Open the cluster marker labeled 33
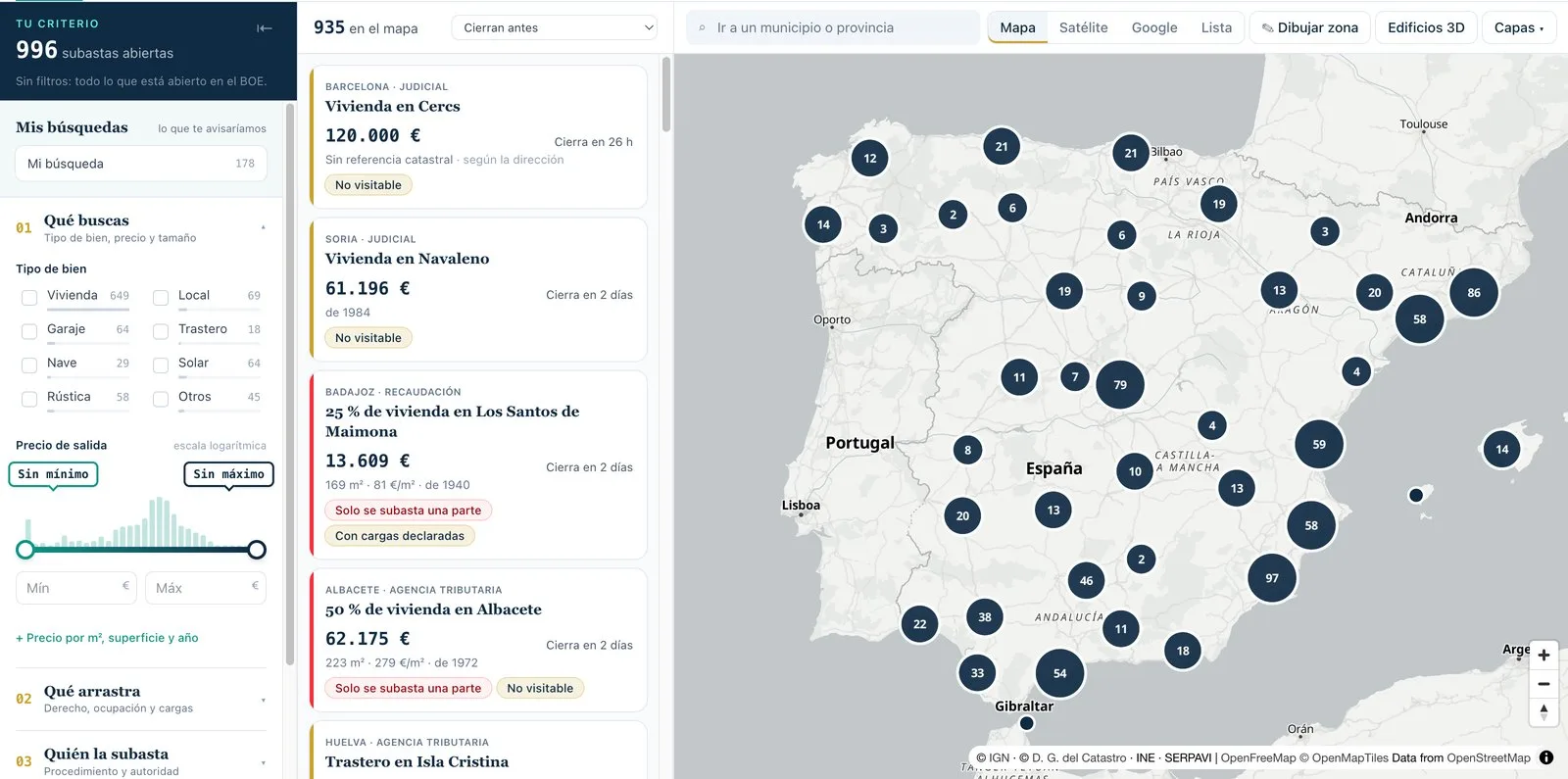 pyautogui.click(x=977, y=673)
